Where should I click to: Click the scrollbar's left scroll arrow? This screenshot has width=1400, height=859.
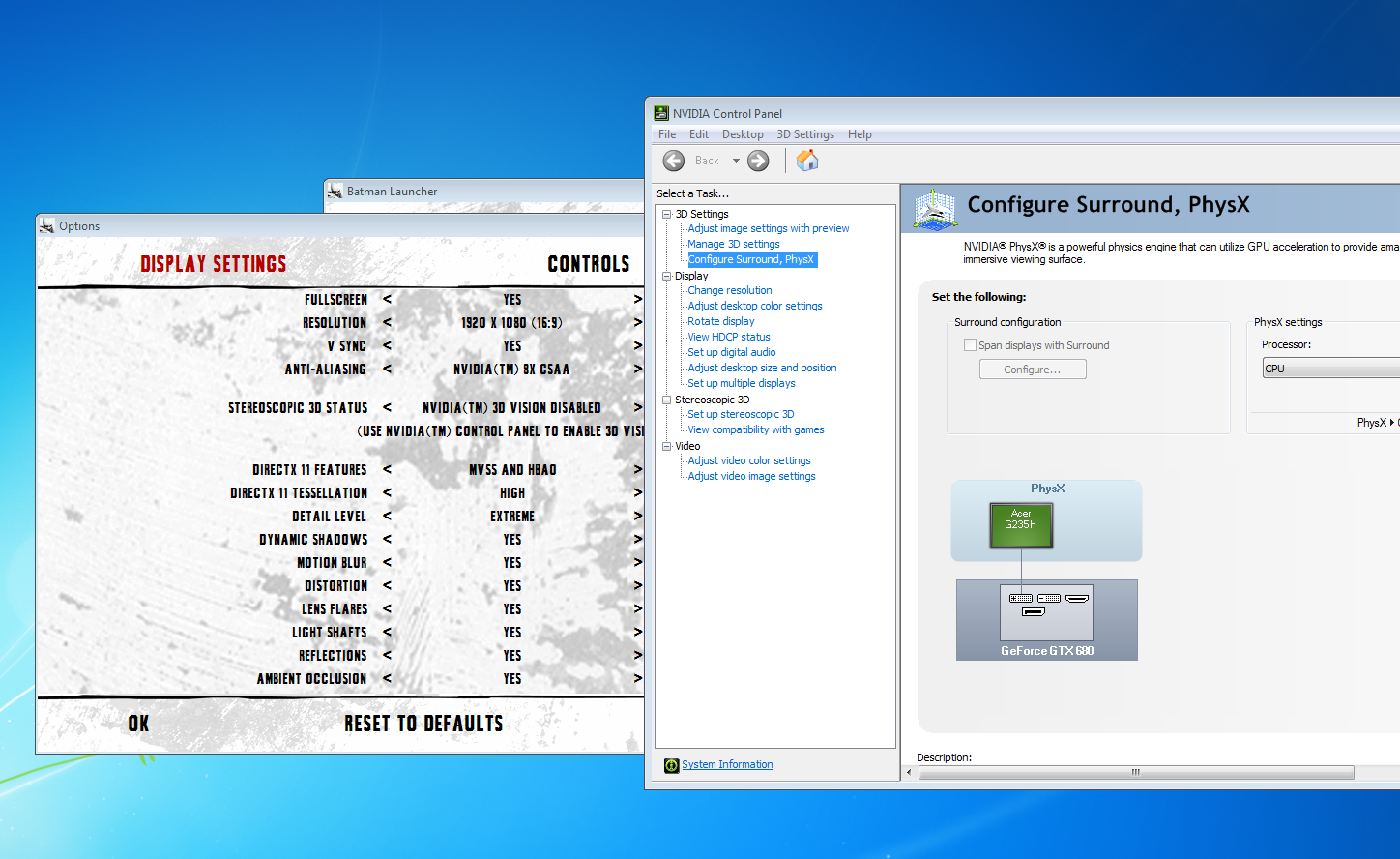[x=909, y=772]
